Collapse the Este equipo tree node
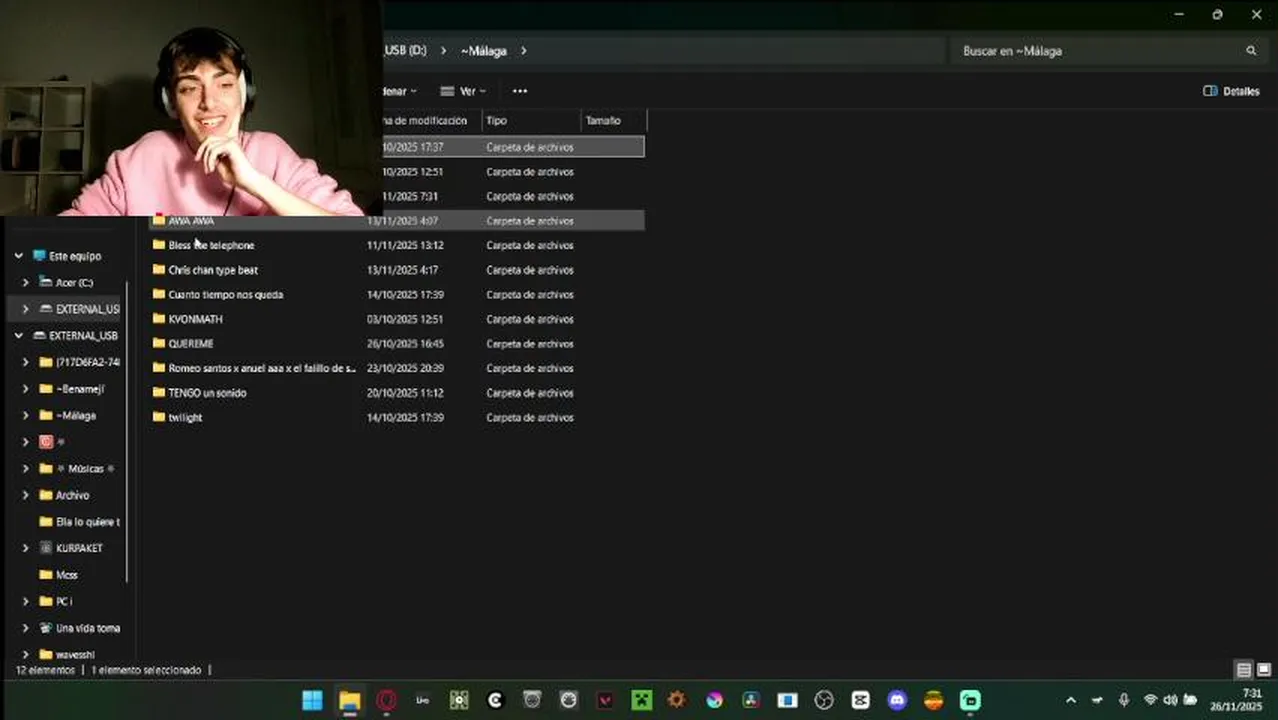Image resolution: width=1278 pixels, height=720 pixels. [x=19, y=256]
